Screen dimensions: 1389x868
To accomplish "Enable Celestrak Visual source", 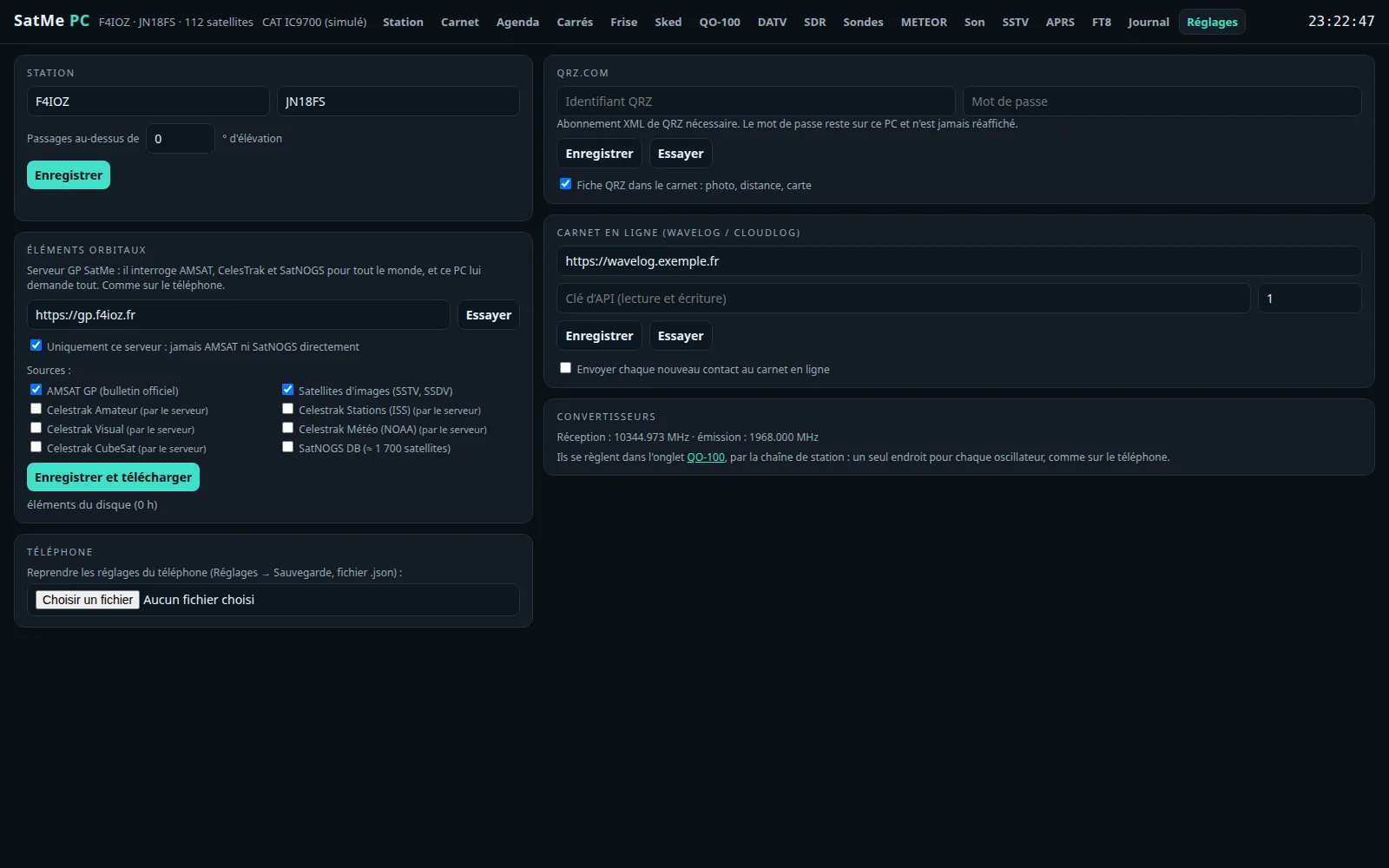I will (36, 428).
